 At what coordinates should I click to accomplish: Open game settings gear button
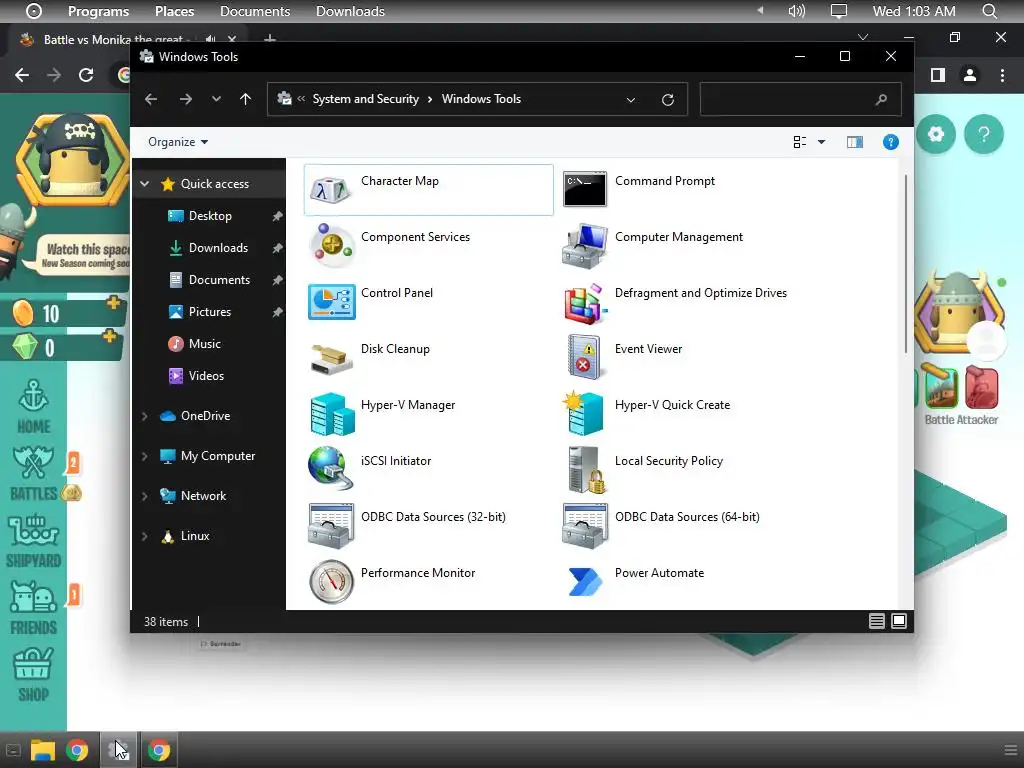936,135
